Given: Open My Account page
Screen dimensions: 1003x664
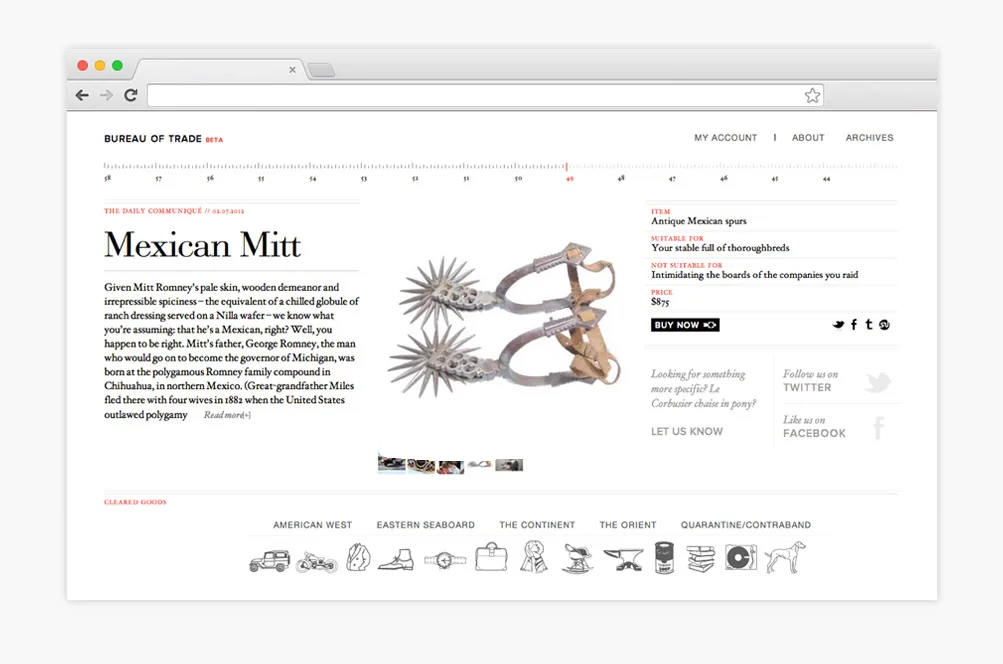Looking at the screenshot, I should click(x=726, y=138).
